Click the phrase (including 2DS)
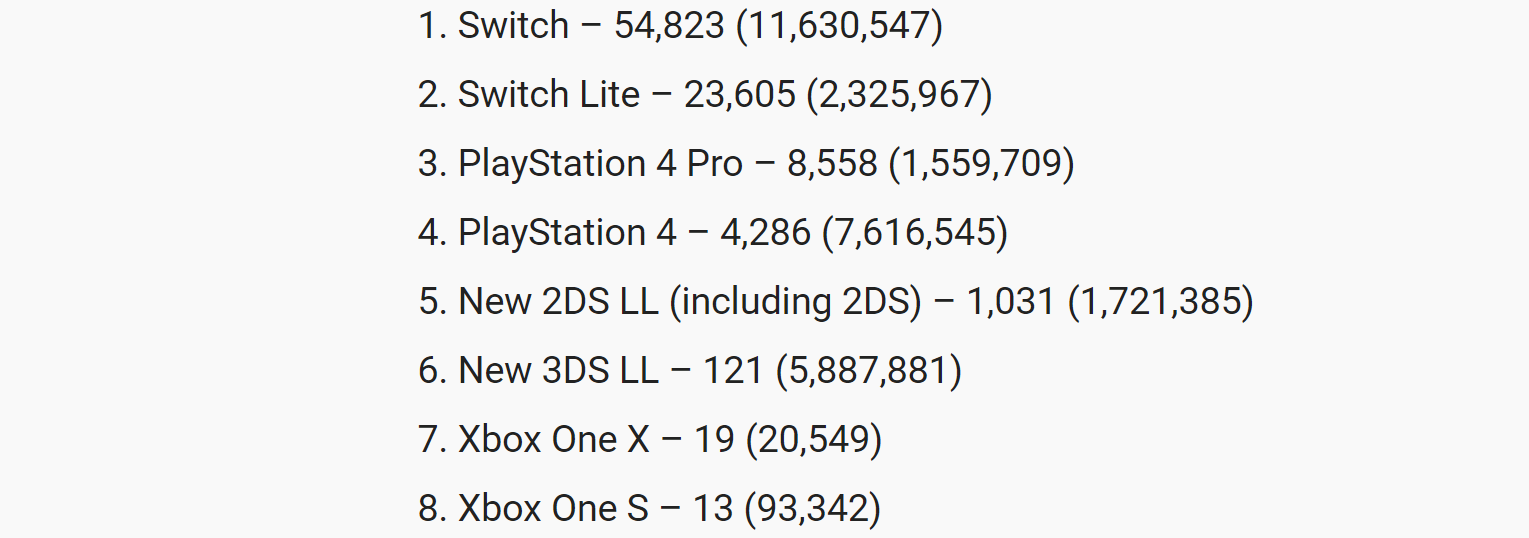This screenshot has width=1529, height=538. point(795,302)
